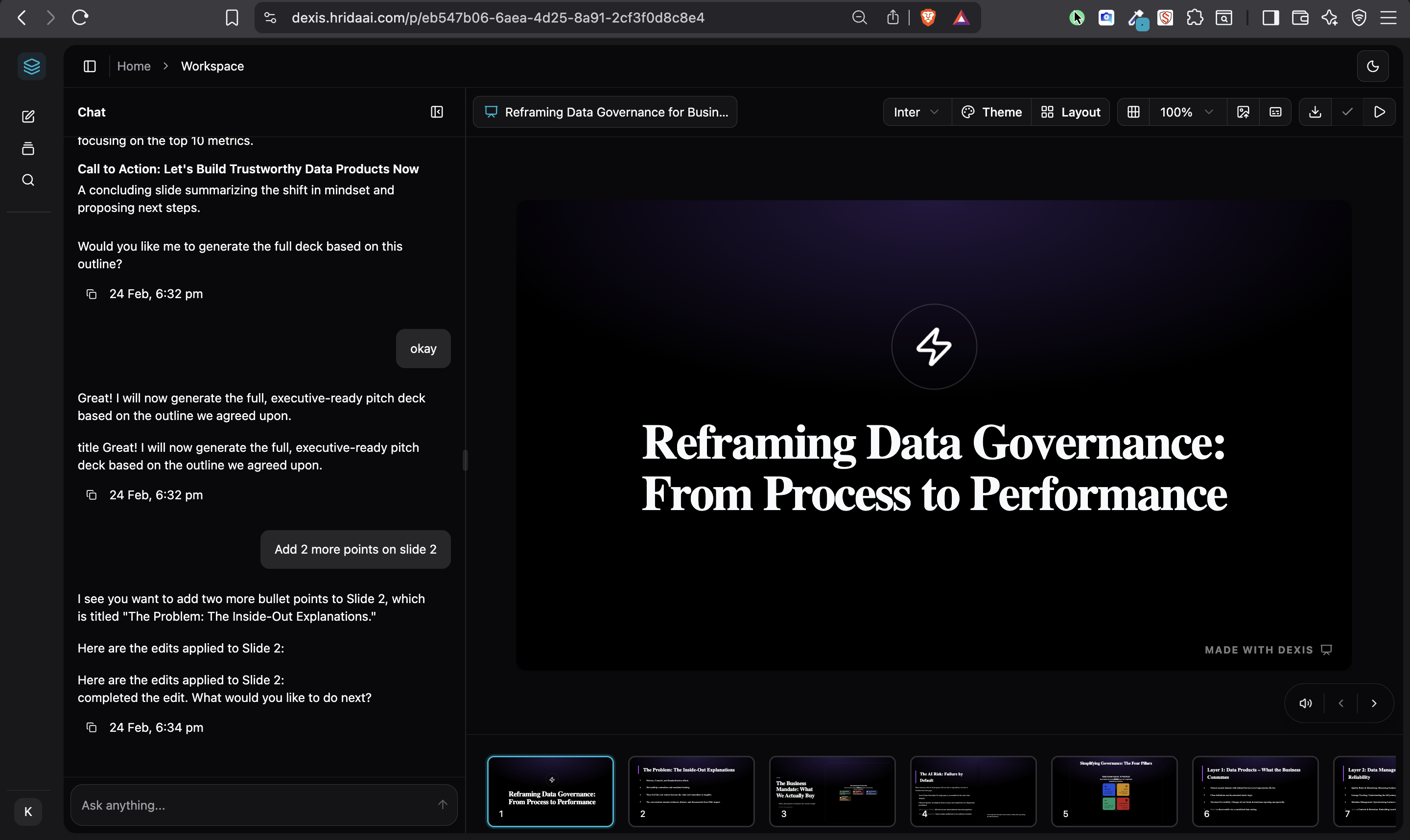Click the stacked library icon in sidebar

(28, 149)
